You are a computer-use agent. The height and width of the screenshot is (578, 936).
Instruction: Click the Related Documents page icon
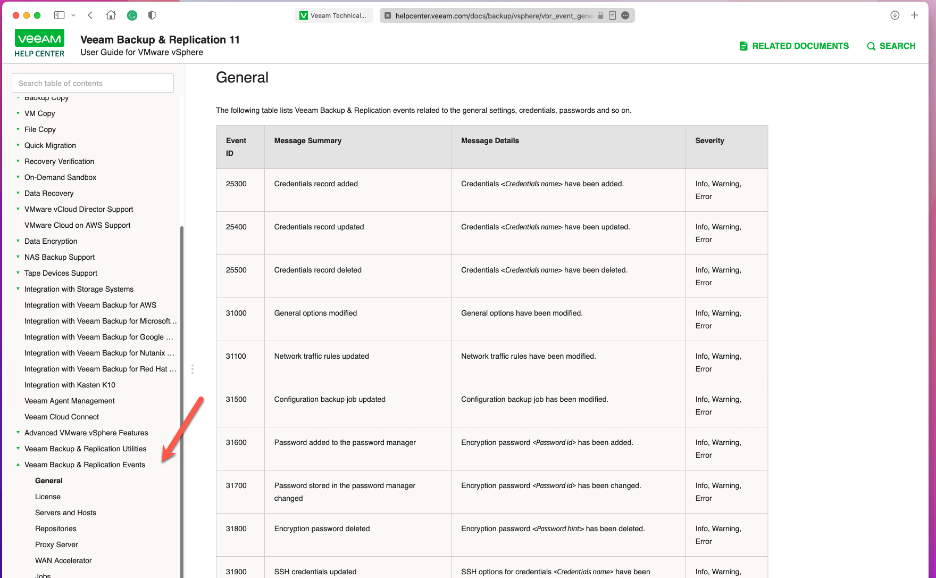(x=743, y=46)
